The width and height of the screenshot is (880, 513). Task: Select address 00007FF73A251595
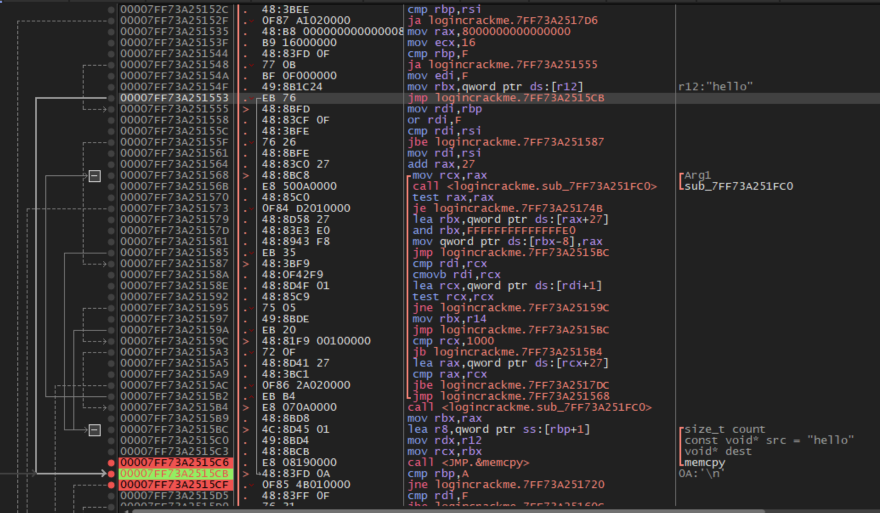[x=175, y=308]
